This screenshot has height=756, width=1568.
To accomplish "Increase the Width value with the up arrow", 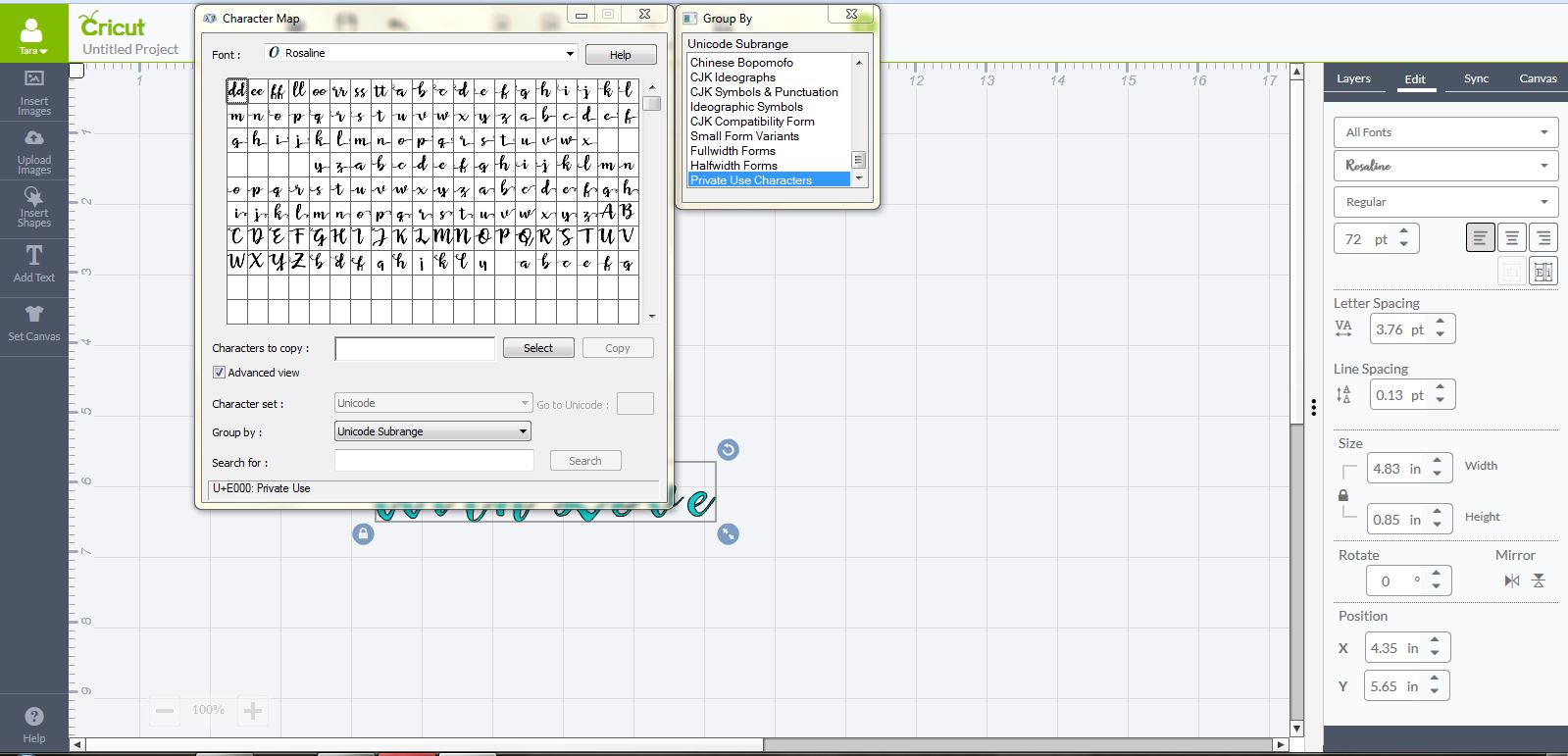I will coord(1438,462).
